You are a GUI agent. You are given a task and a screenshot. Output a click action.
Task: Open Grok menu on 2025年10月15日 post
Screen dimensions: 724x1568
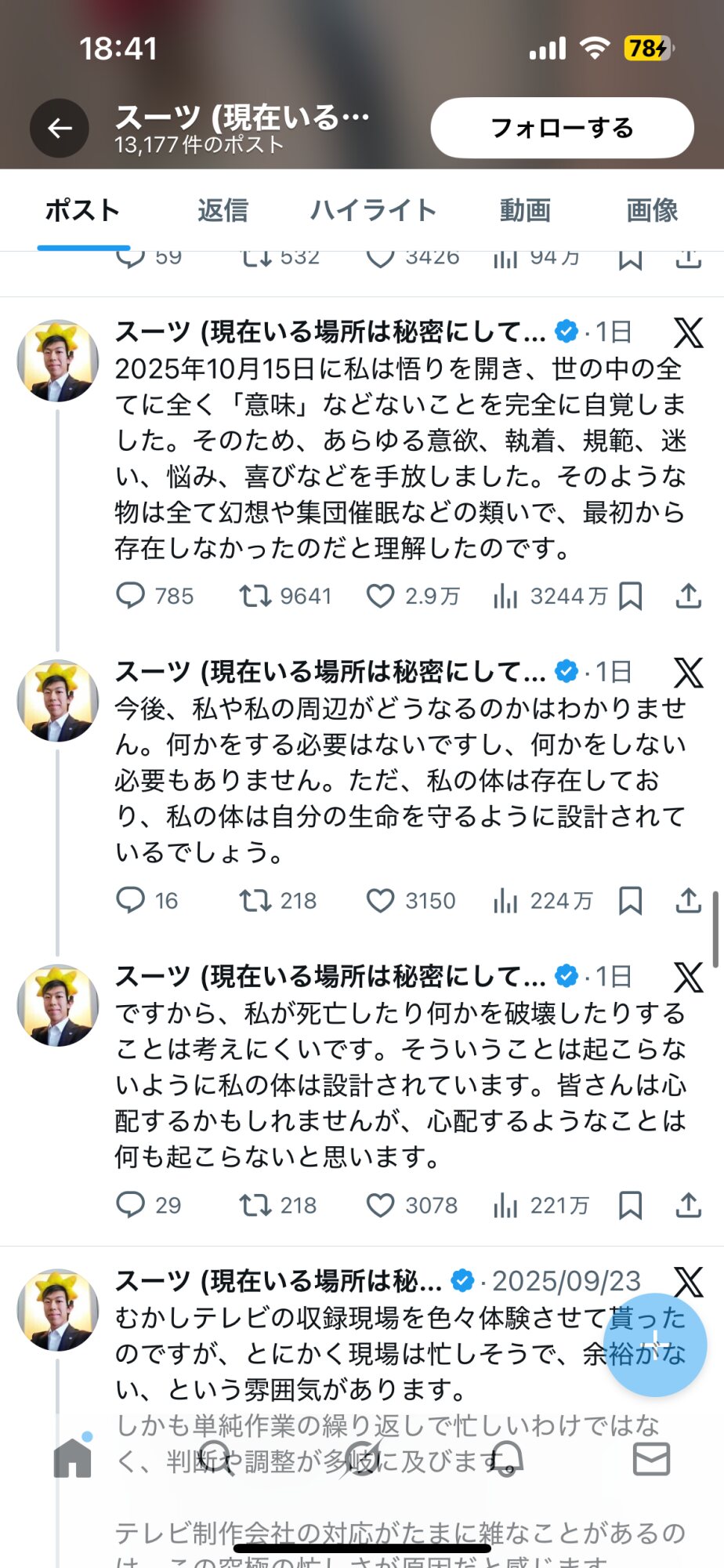coord(688,332)
